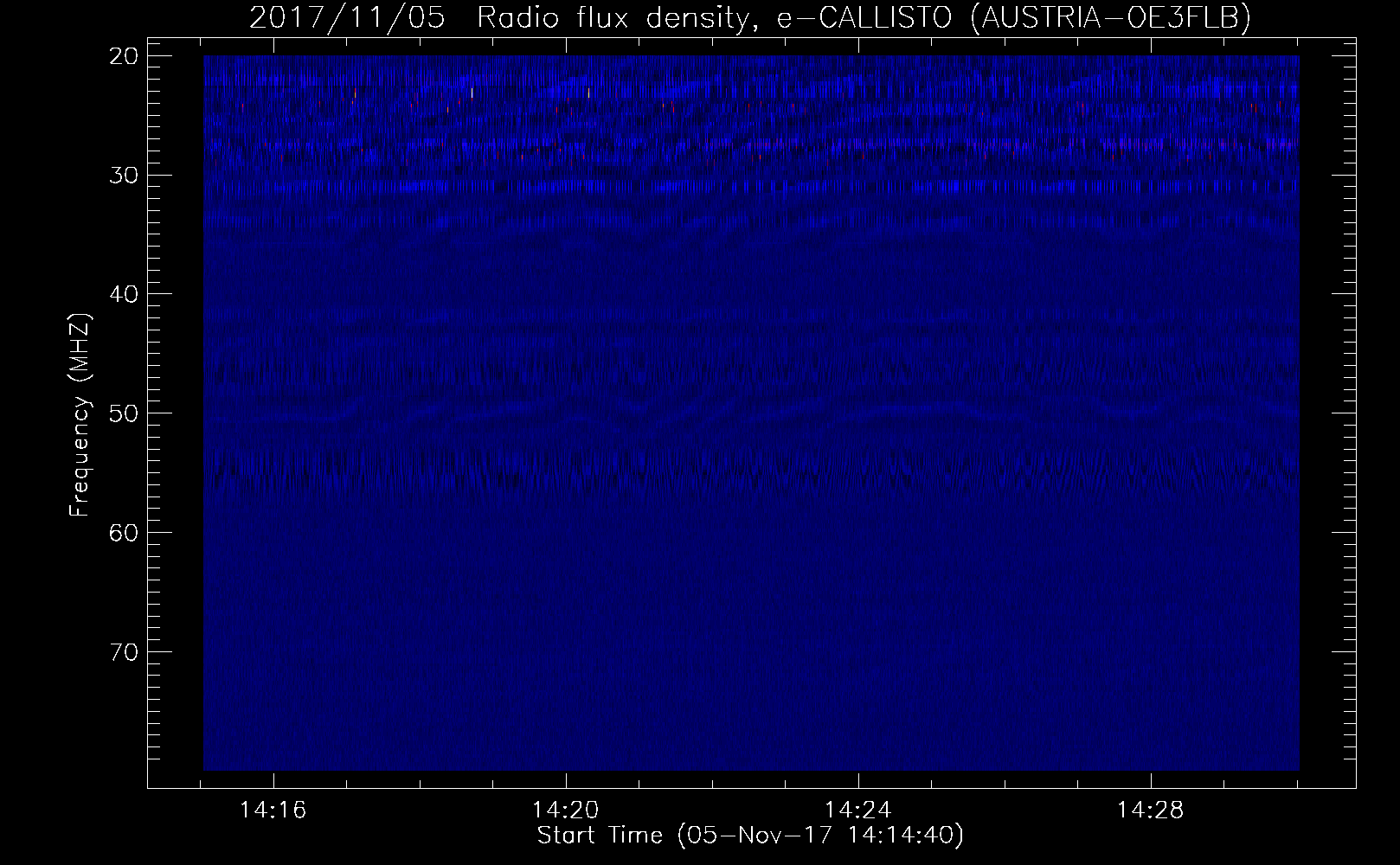This screenshot has width=1400, height=865.
Task: Click the time tick label '14:24'
Action: point(858,811)
